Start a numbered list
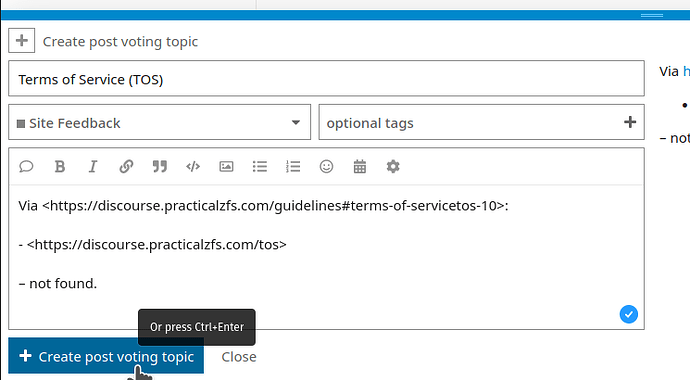690x380 pixels. pos(293,167)
